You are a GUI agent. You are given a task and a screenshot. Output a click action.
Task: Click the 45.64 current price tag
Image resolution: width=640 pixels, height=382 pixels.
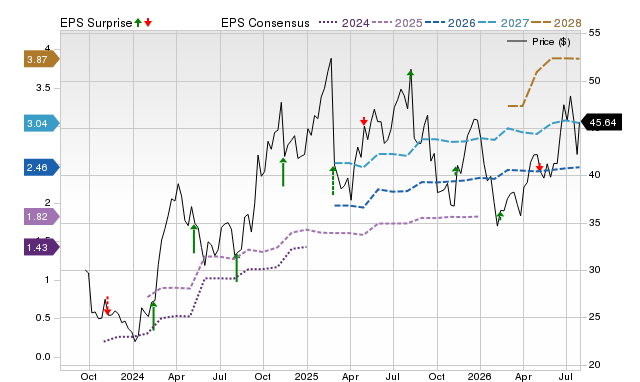click(602, 122)
